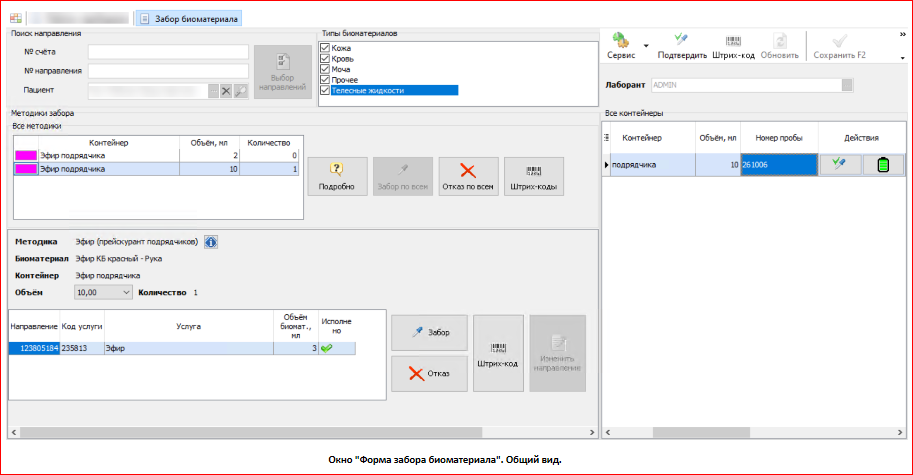Click the syringe confirm icon in Действия column
The image size is (913, 475).
pyautogui.click(x=838, y=166)
